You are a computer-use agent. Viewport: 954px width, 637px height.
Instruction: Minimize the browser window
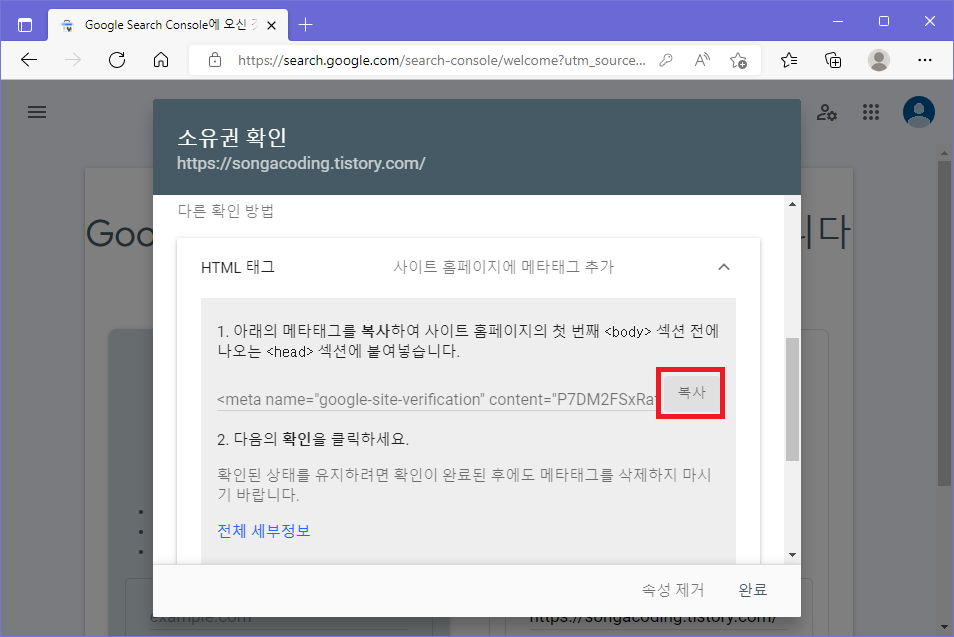tap(838, 21)
